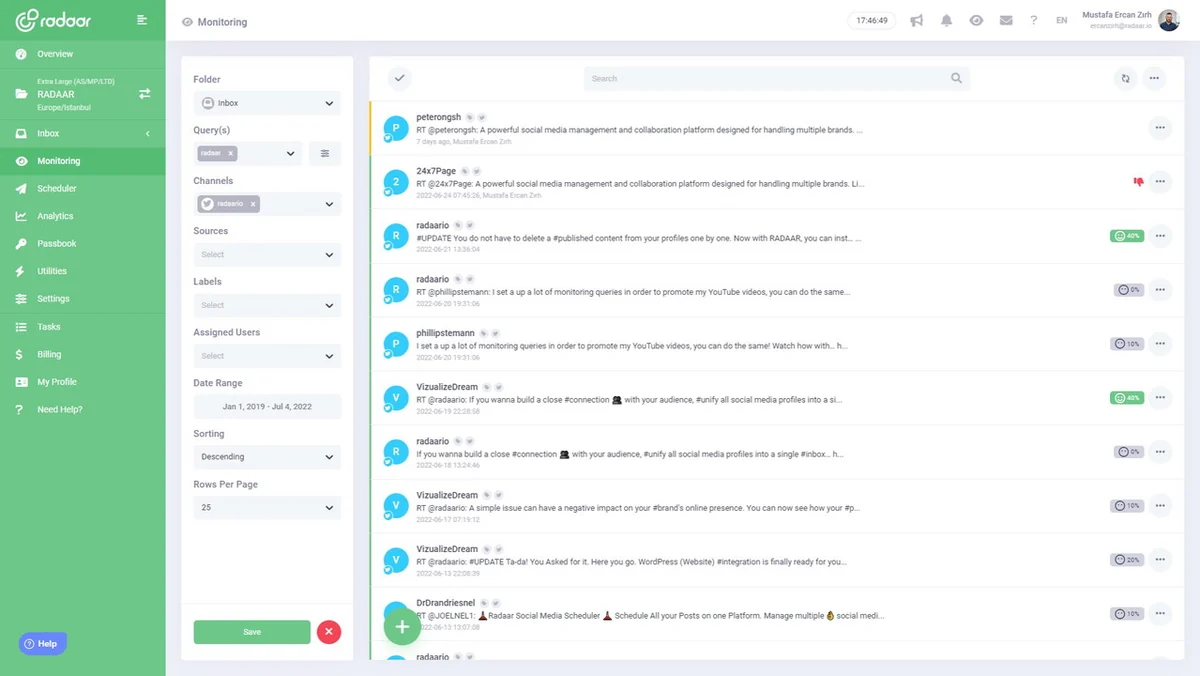Click the refresh icon above the feed
The height and width of the screenshot is (676, 1200).
pos(1126,78)
